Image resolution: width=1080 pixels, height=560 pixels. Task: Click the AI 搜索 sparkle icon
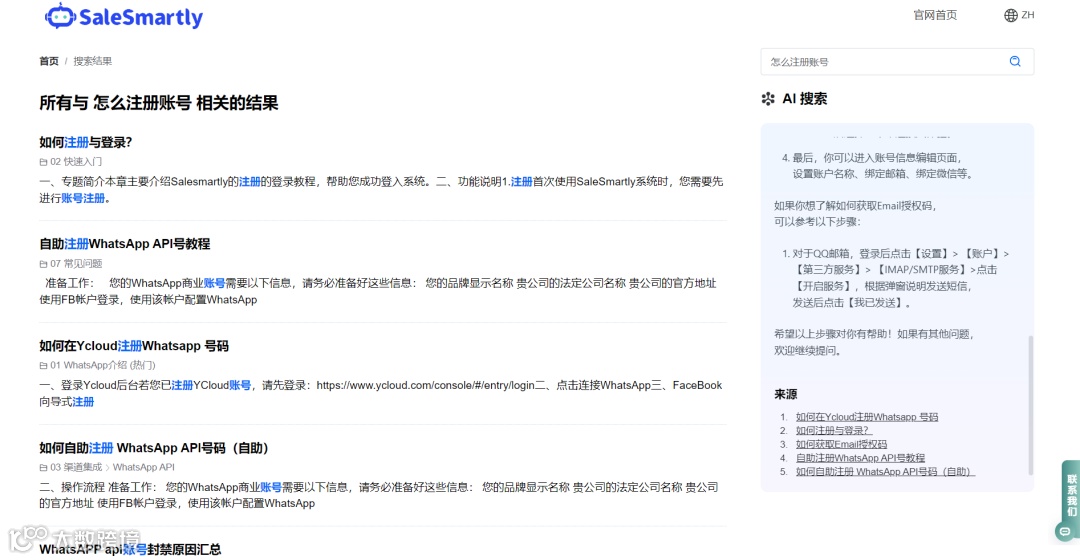click(768, 99)
